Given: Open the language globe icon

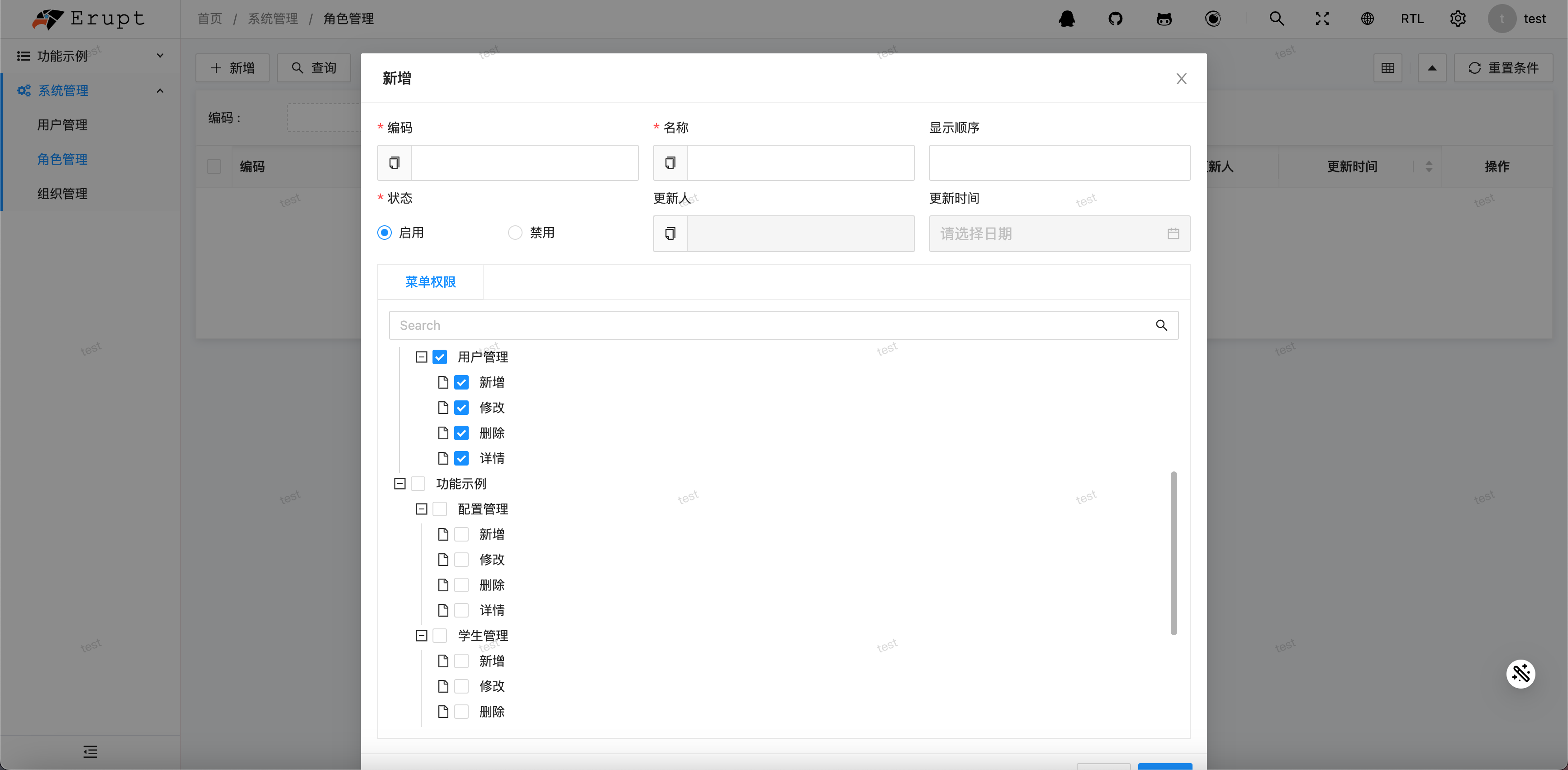Looking at the screenshot, I should (1367, 19).
